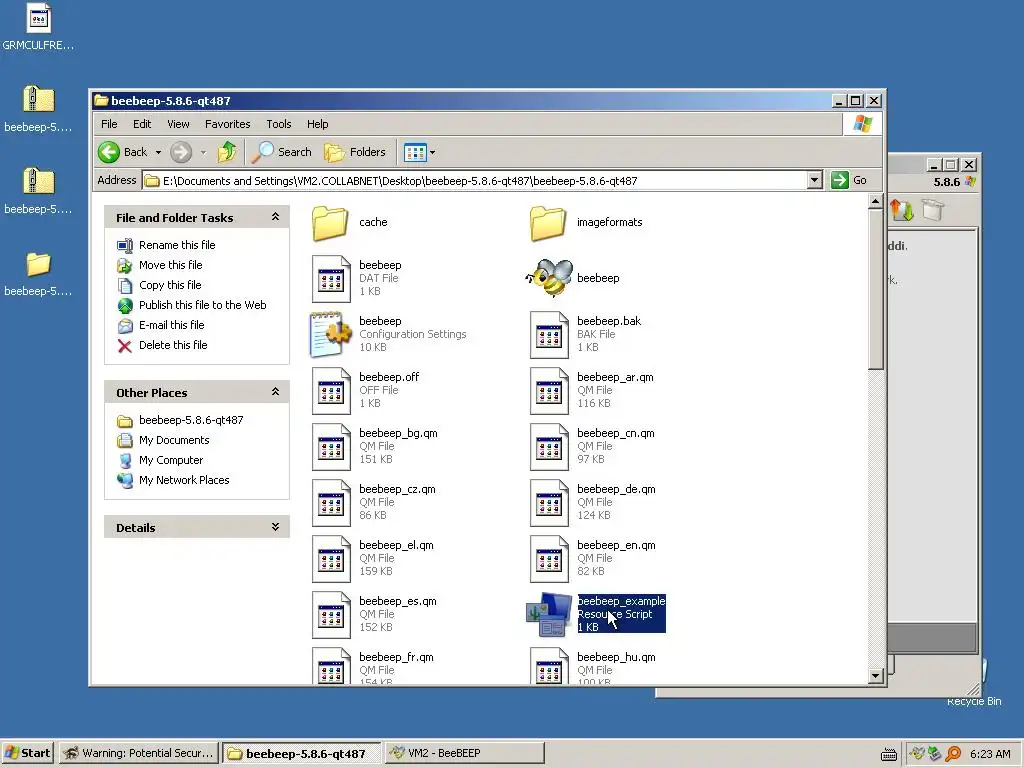Expand the Details panel
Viewport: 1024px width, 768px height.
(276, 527)
